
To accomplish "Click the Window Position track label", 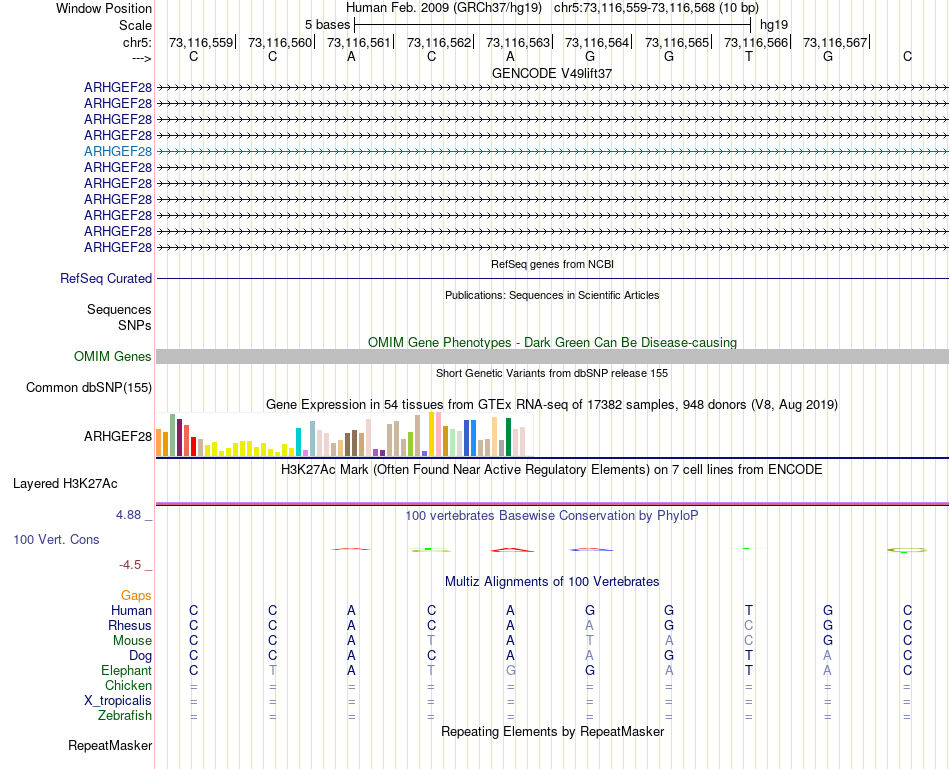I will click(x=104, y=8).
